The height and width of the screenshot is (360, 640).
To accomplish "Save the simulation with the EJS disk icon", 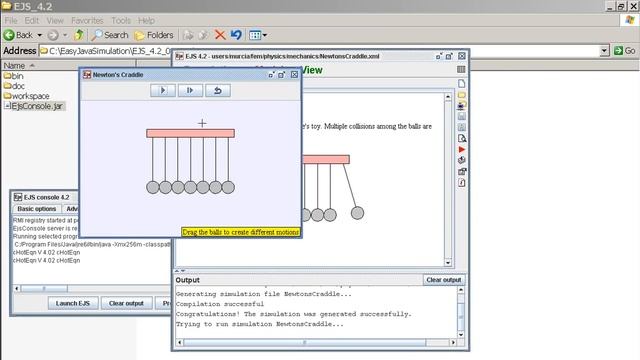I will coord(462,117).
